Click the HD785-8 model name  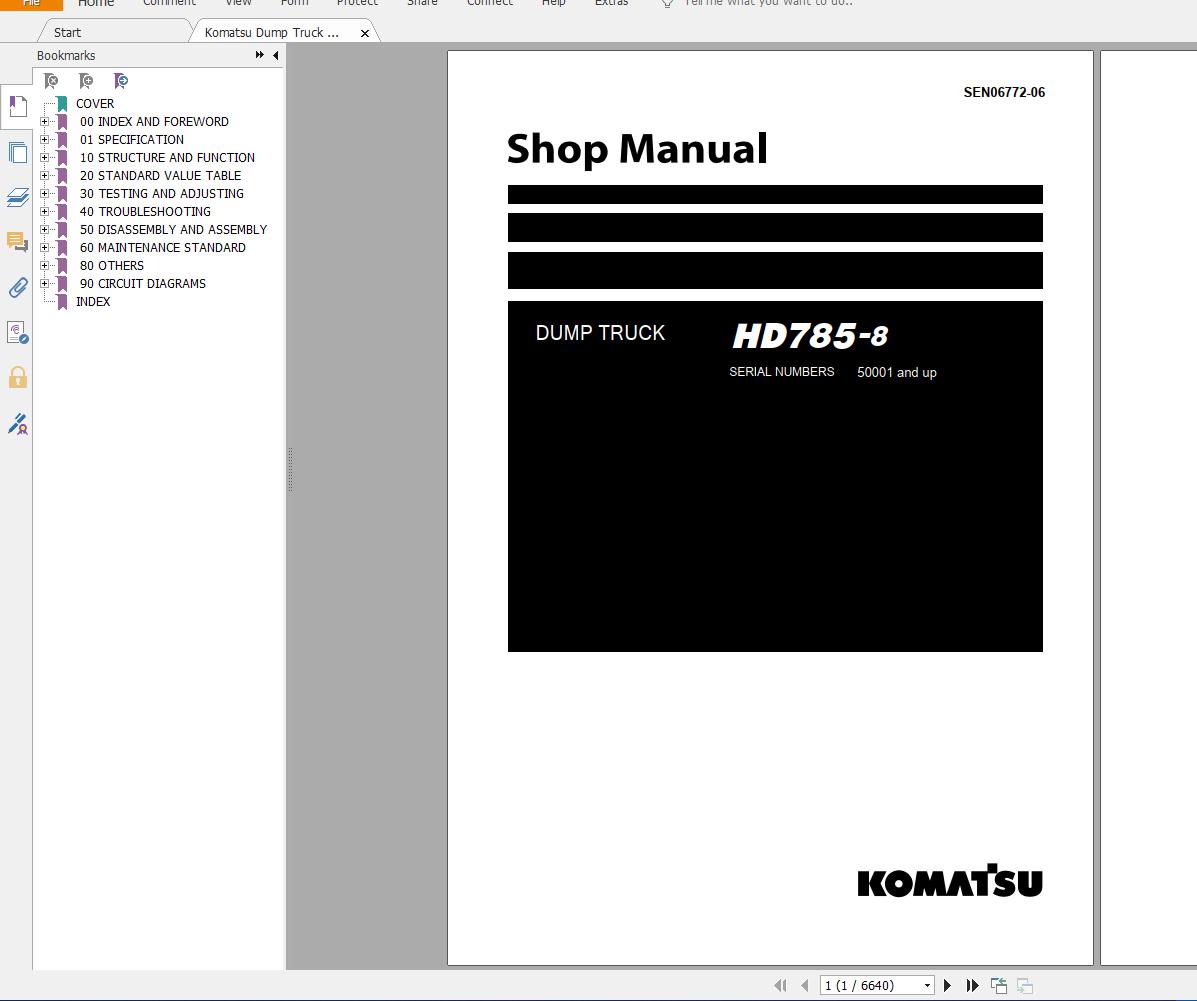(x=810, y=335)
